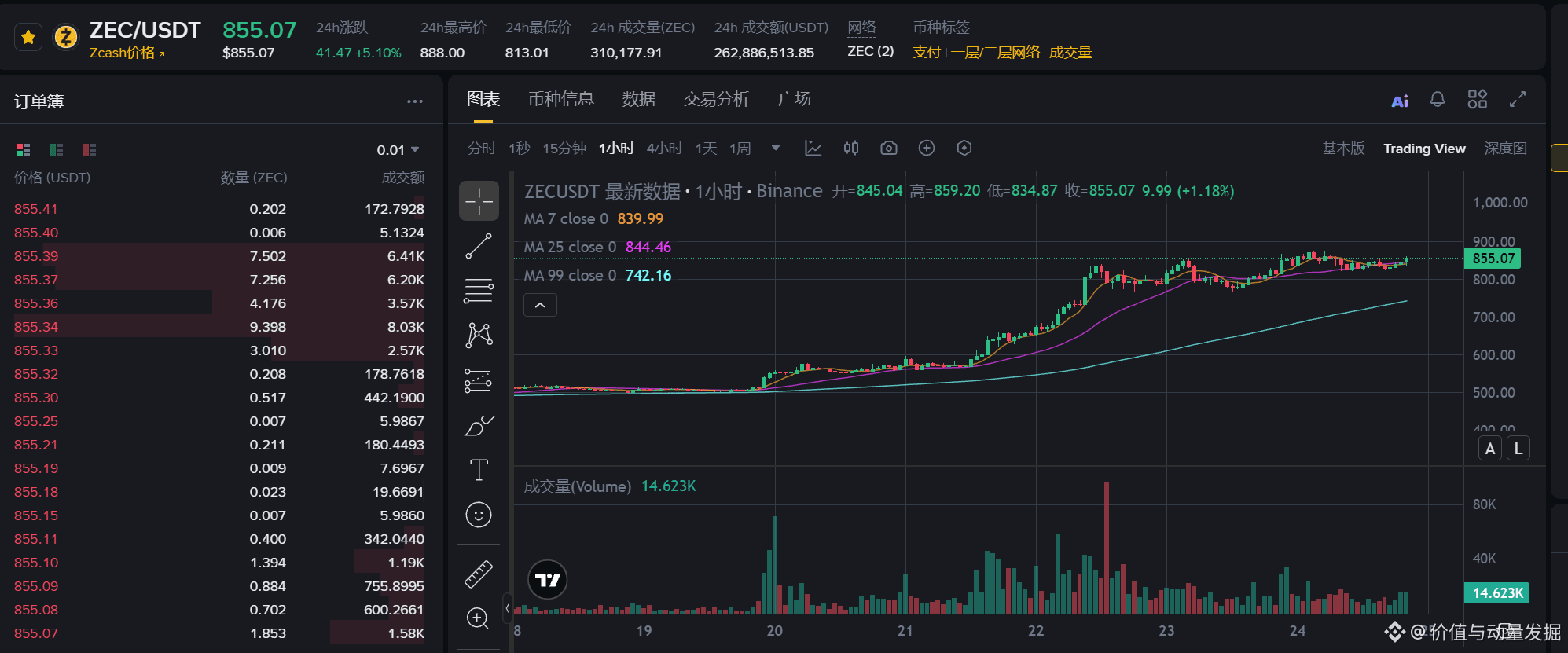Show both bids and asks order view
Image resolution: width=1568 pixels, height=653 pixels.
coord(24,149)
